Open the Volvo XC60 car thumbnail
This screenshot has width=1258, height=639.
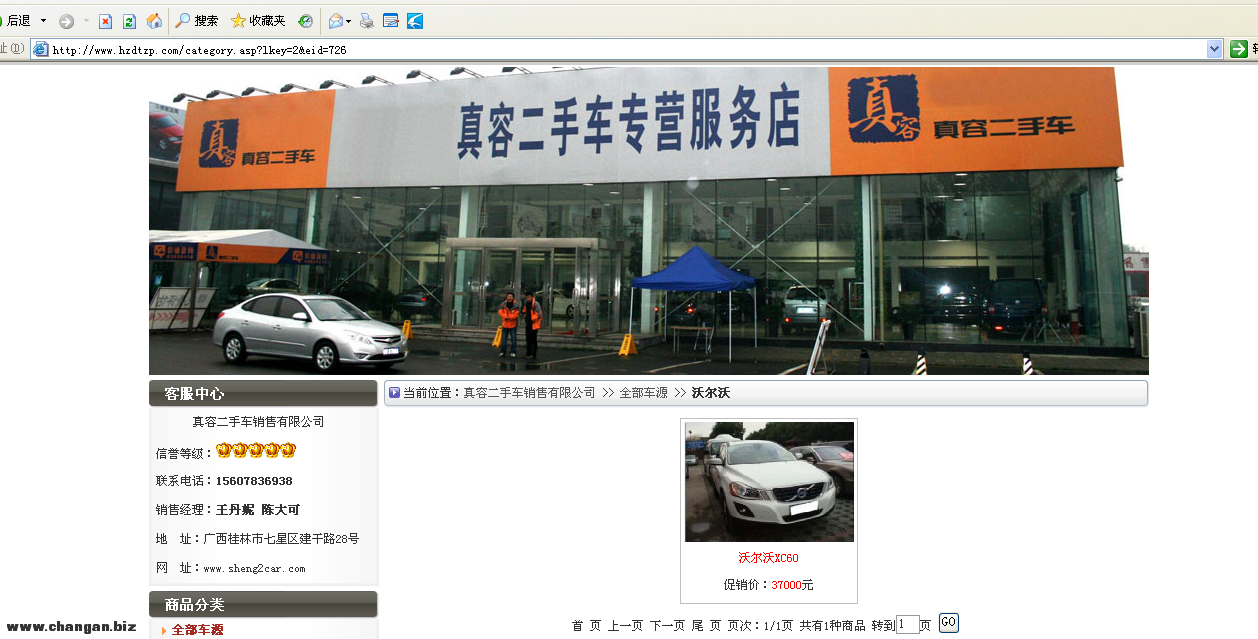(x=769, y=482)
